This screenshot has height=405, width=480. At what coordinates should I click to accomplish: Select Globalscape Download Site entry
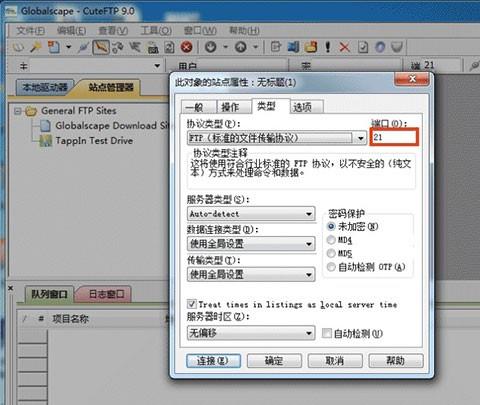click(x=113, y=126)
